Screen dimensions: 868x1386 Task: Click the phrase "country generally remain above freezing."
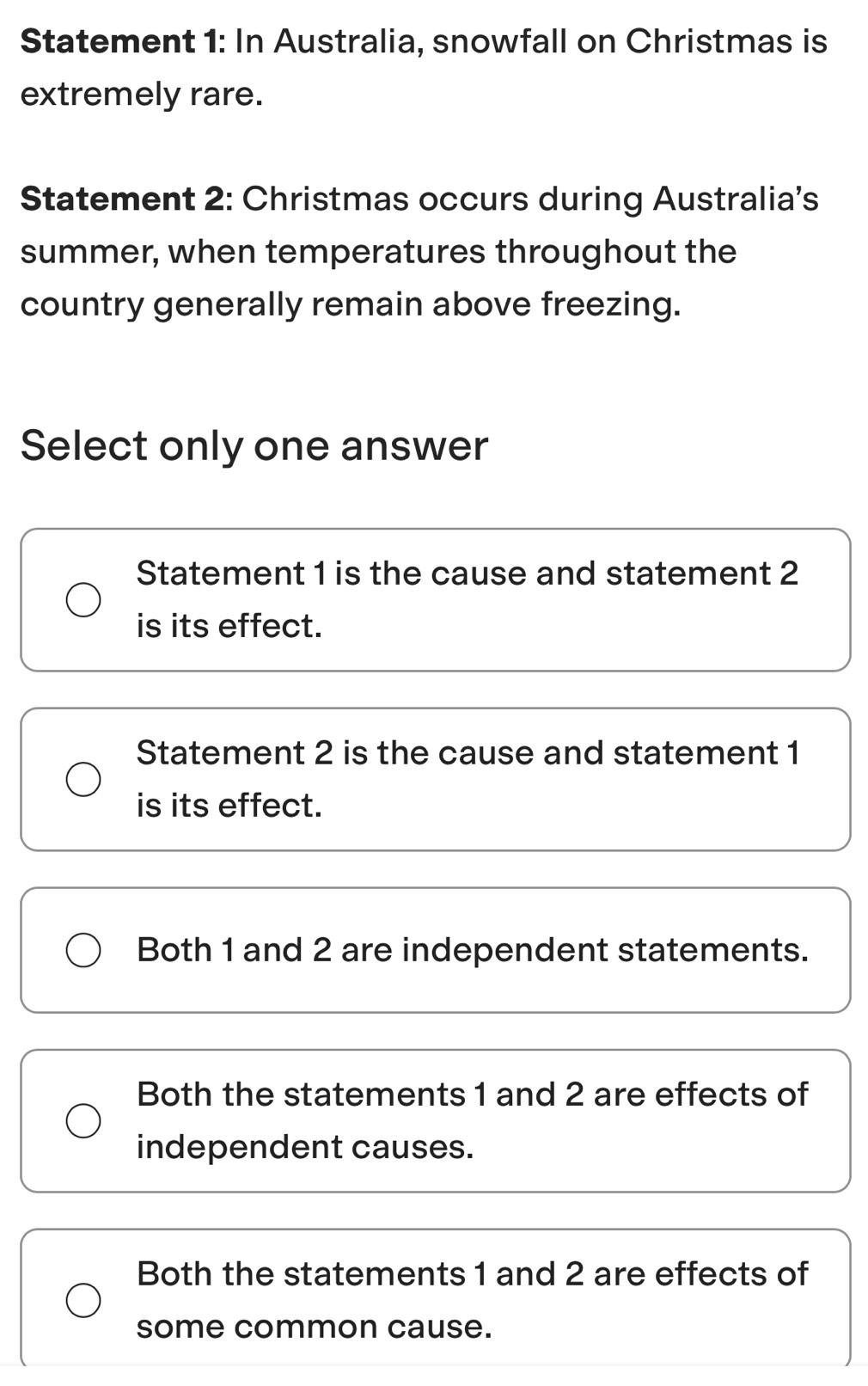350,304
